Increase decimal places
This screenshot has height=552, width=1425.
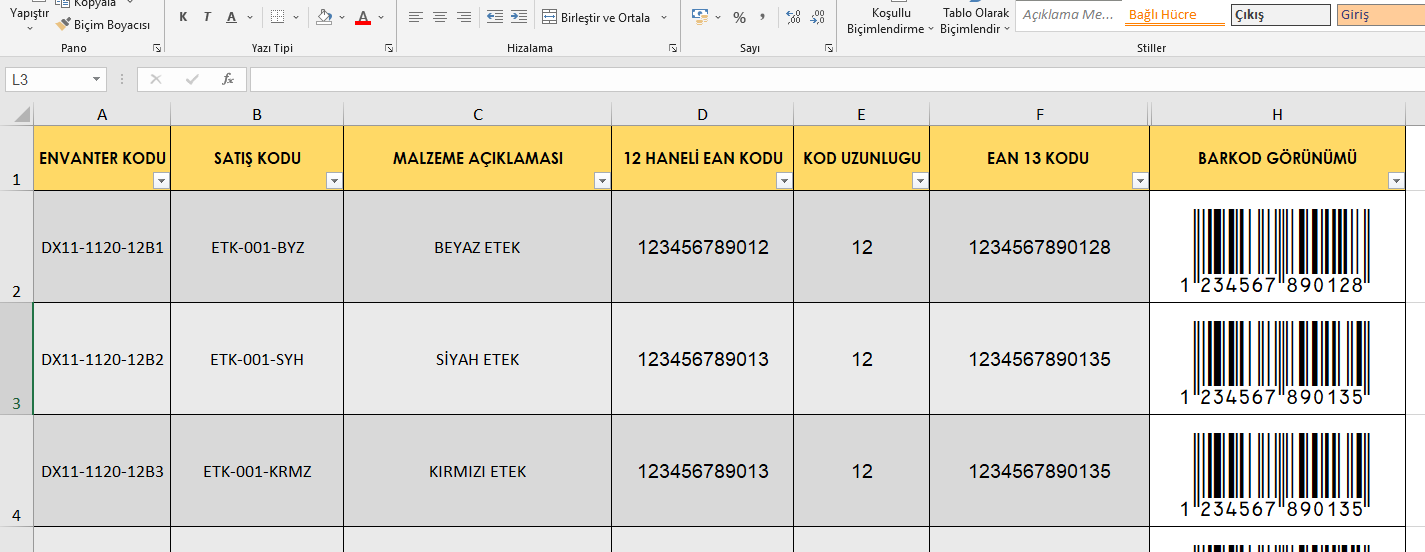pyautogui.click(x=794, y=17)
